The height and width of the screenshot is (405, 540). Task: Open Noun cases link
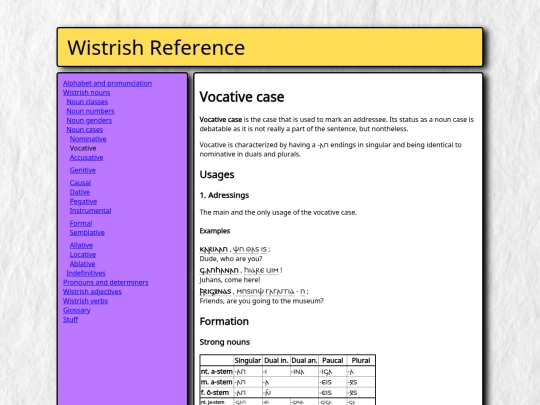click(85, 130)
